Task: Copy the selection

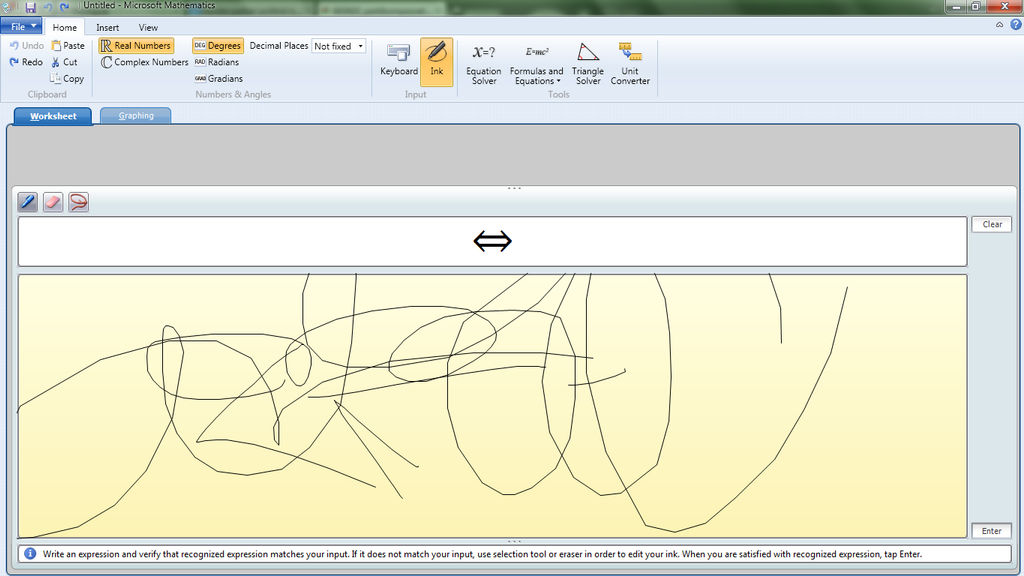Action: (67, 78)
